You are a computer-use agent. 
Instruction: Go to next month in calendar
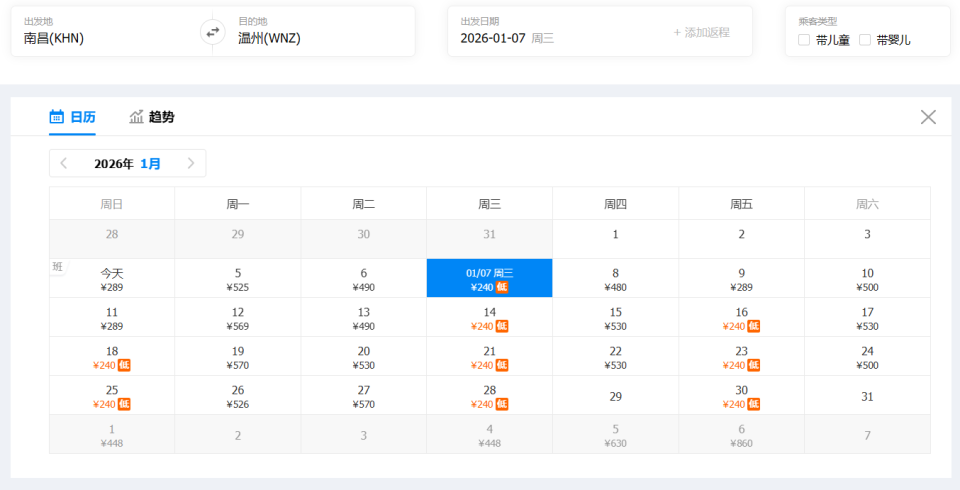click(x=191, y=163)
